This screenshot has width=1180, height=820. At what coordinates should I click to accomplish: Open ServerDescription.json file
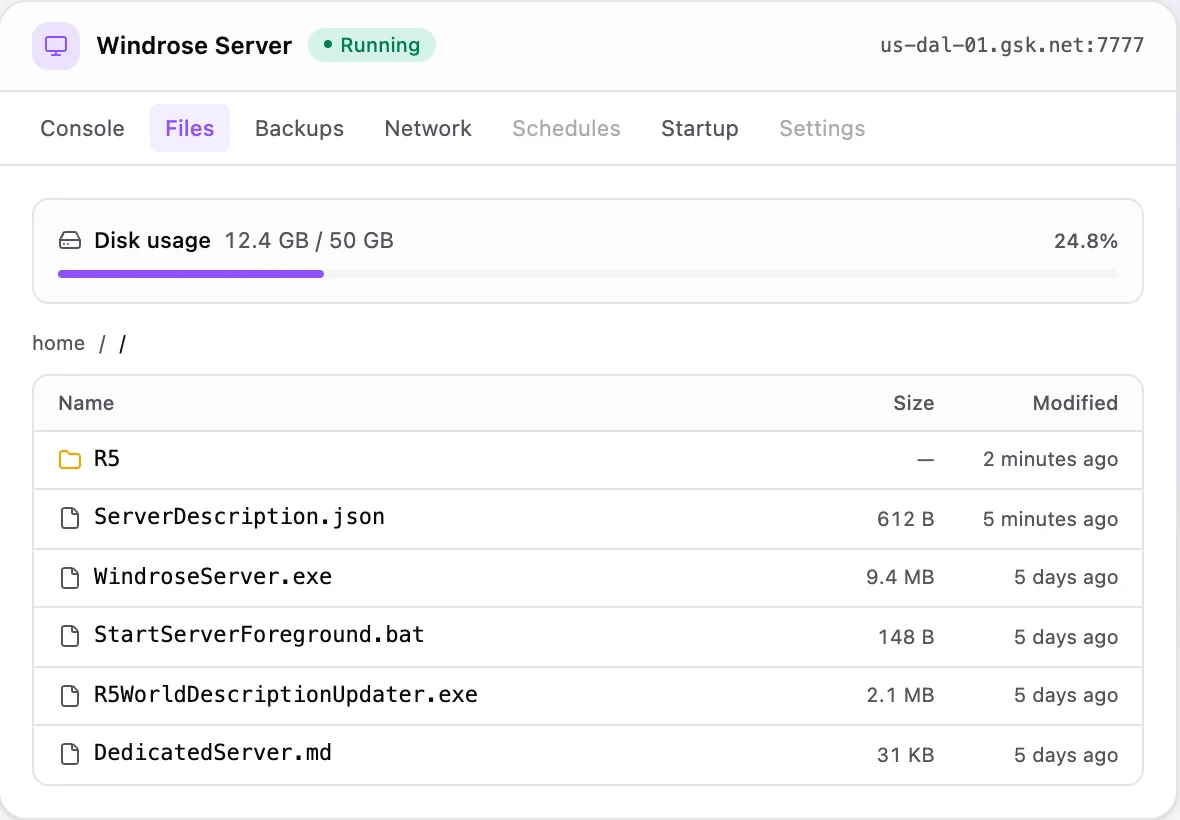(x=239, y=517)
